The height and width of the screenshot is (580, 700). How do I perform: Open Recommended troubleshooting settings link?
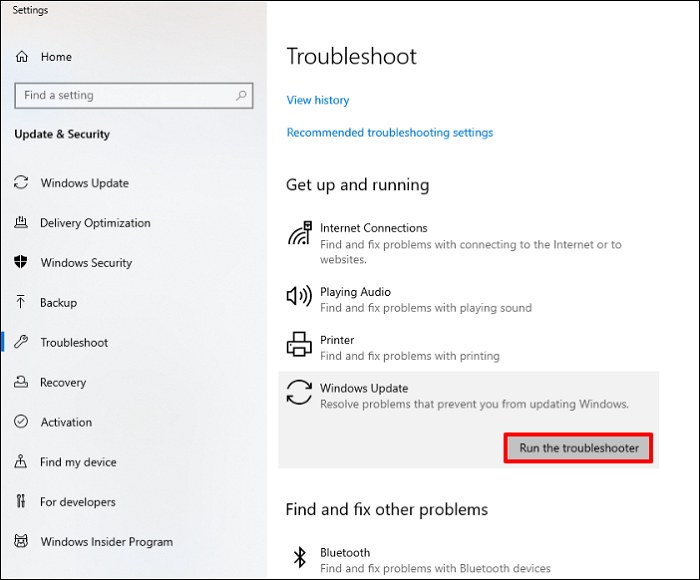390,132
